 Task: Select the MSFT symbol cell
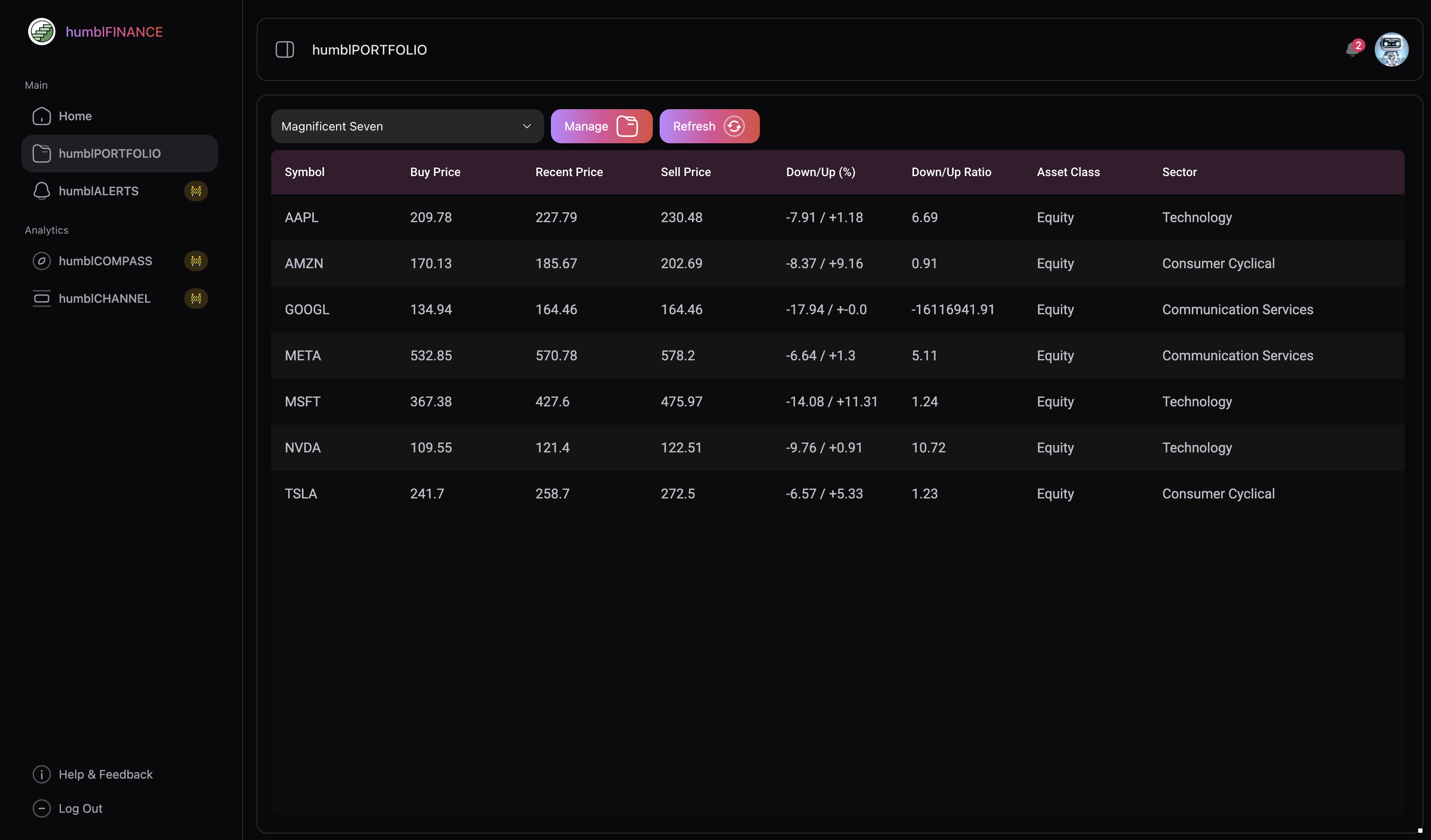302,402
